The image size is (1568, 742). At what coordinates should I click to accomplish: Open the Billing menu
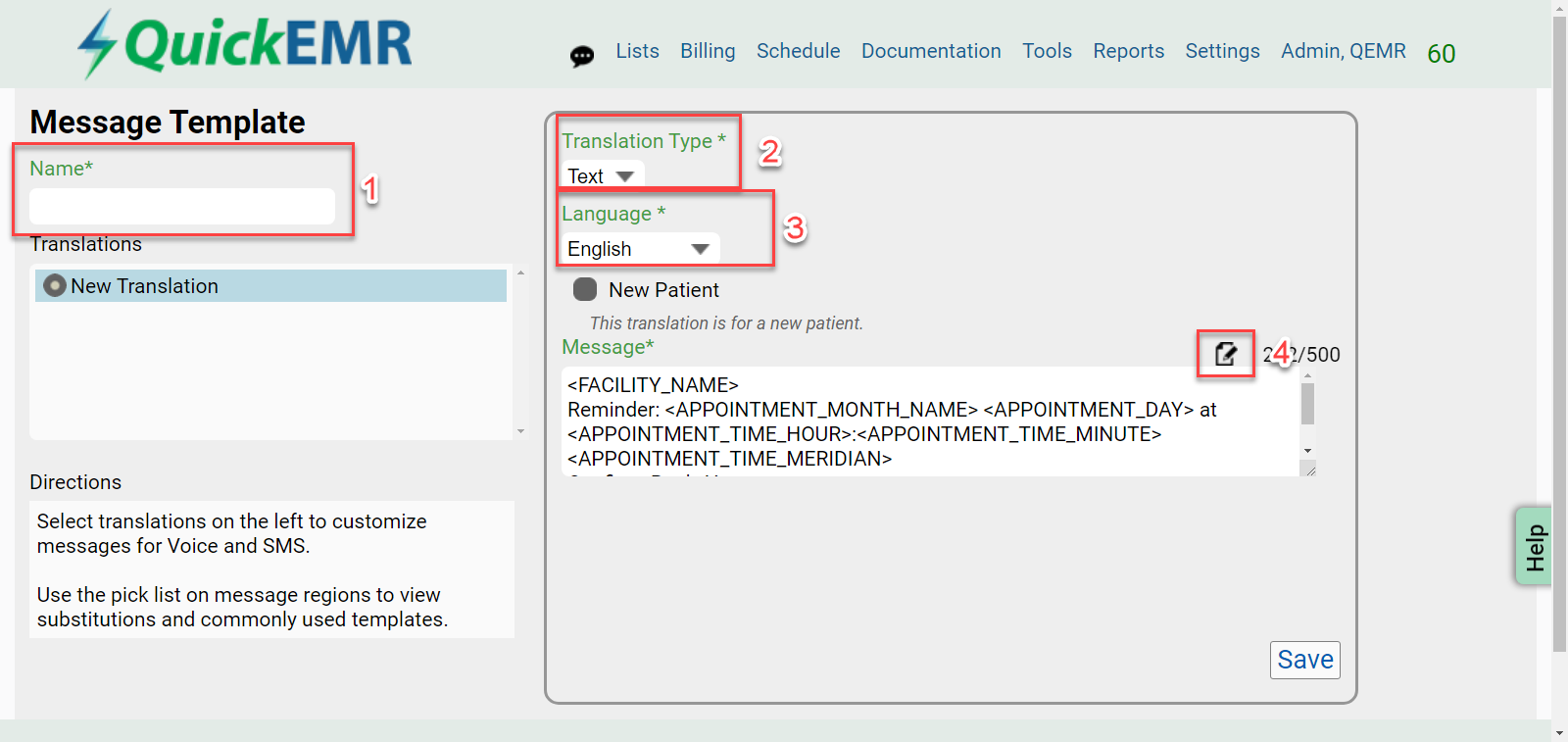click(708, 51)
